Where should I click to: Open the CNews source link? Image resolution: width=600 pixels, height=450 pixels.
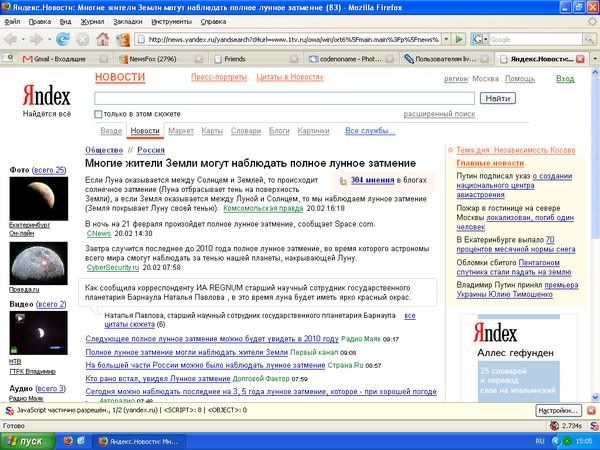coord(99,233)
